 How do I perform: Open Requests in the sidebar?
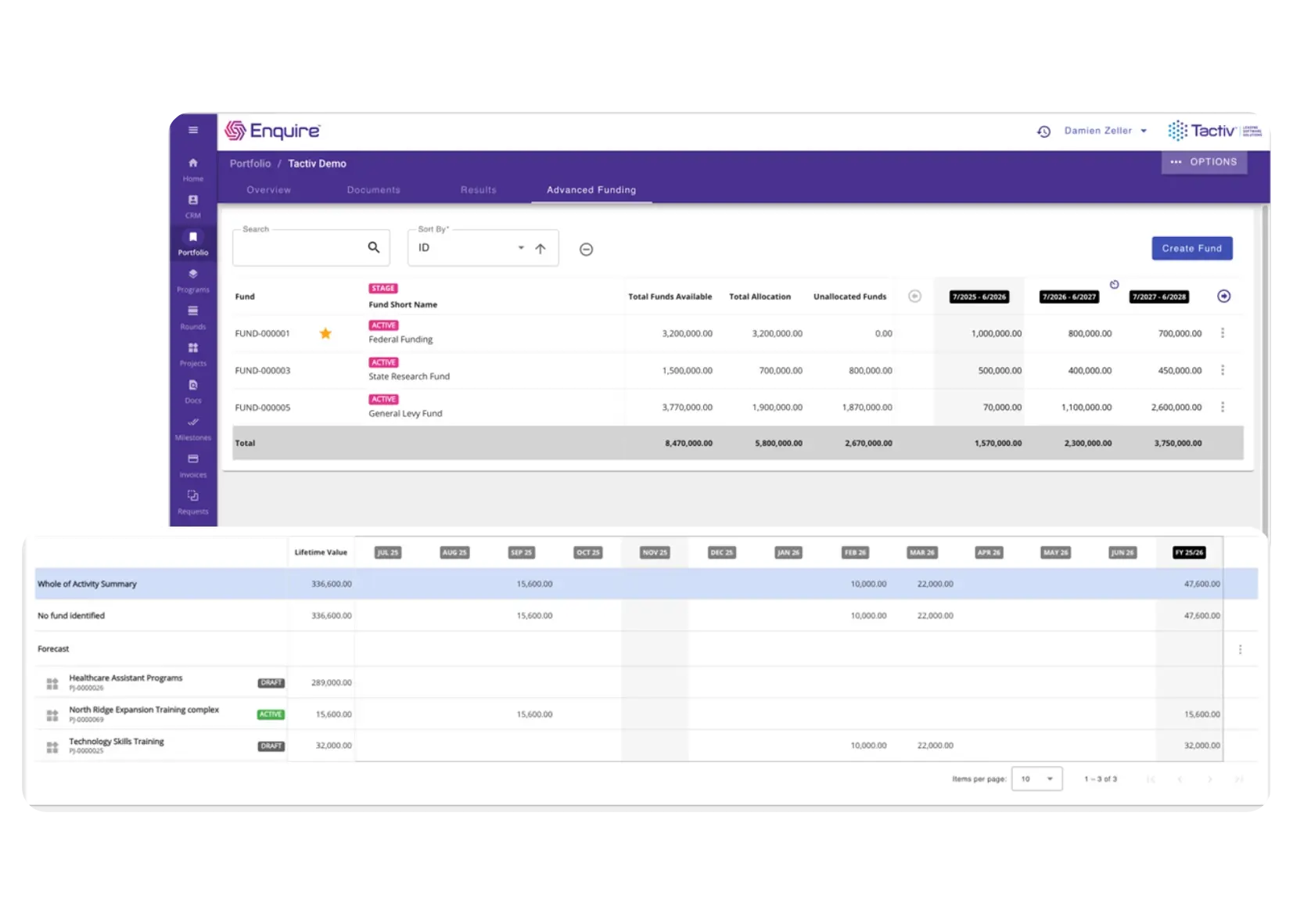tap(193, 502)
